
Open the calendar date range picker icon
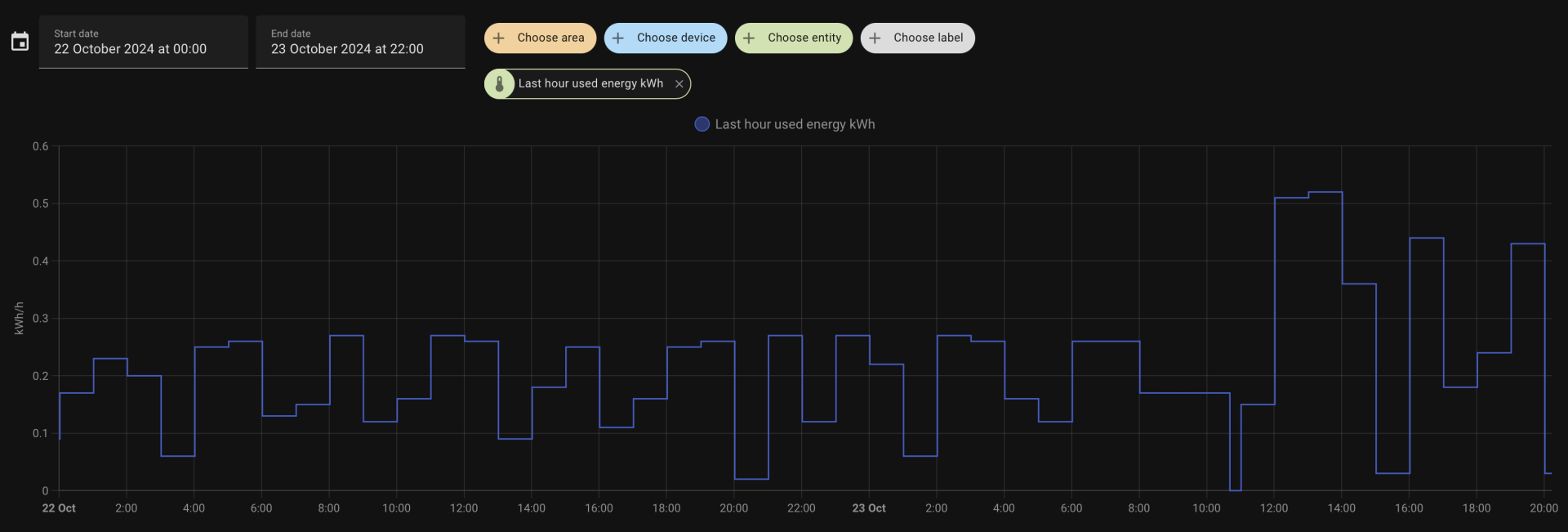(x=20, y=42)
